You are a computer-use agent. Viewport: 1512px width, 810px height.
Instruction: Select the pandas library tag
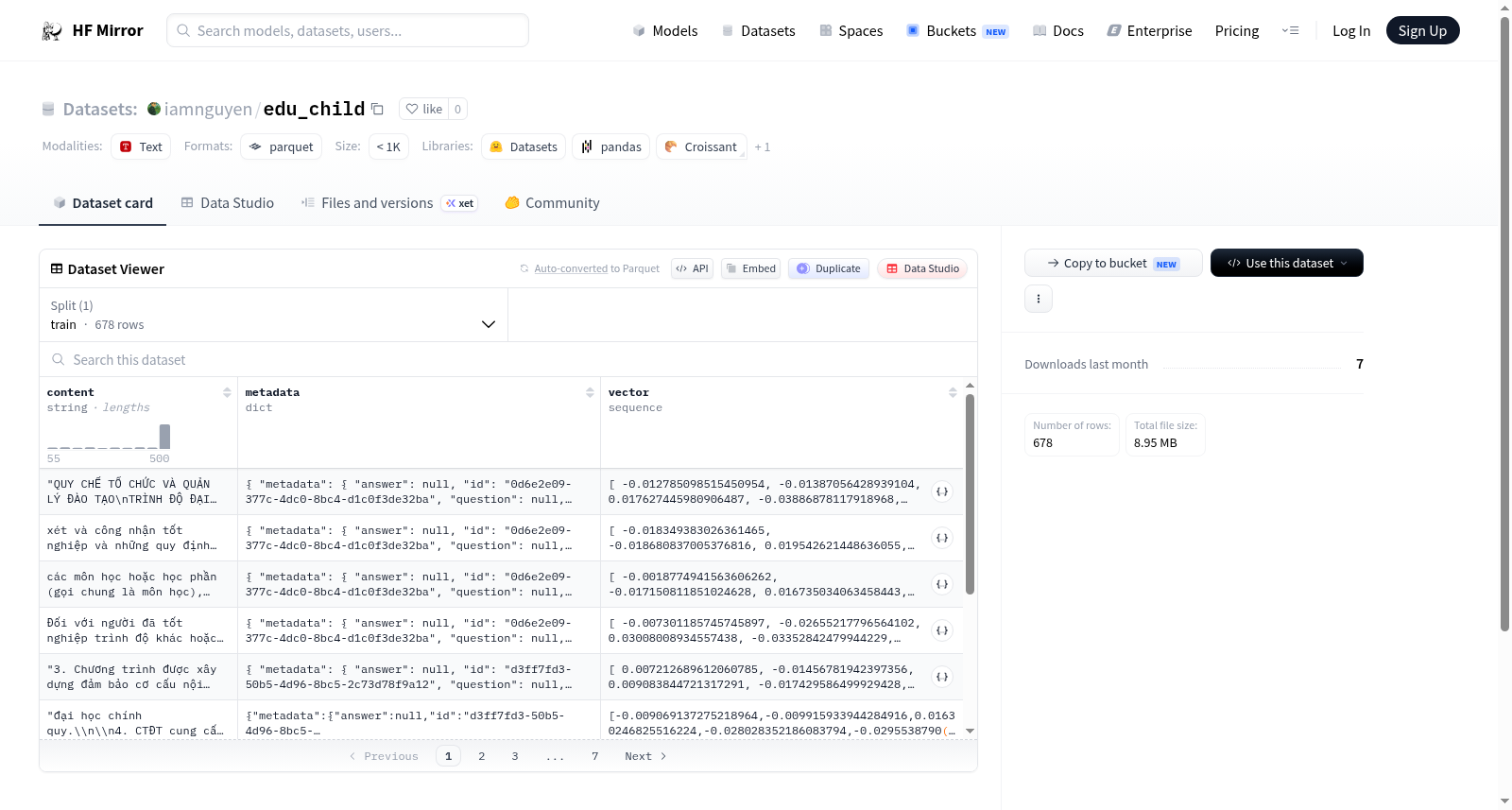coord(610,146)
